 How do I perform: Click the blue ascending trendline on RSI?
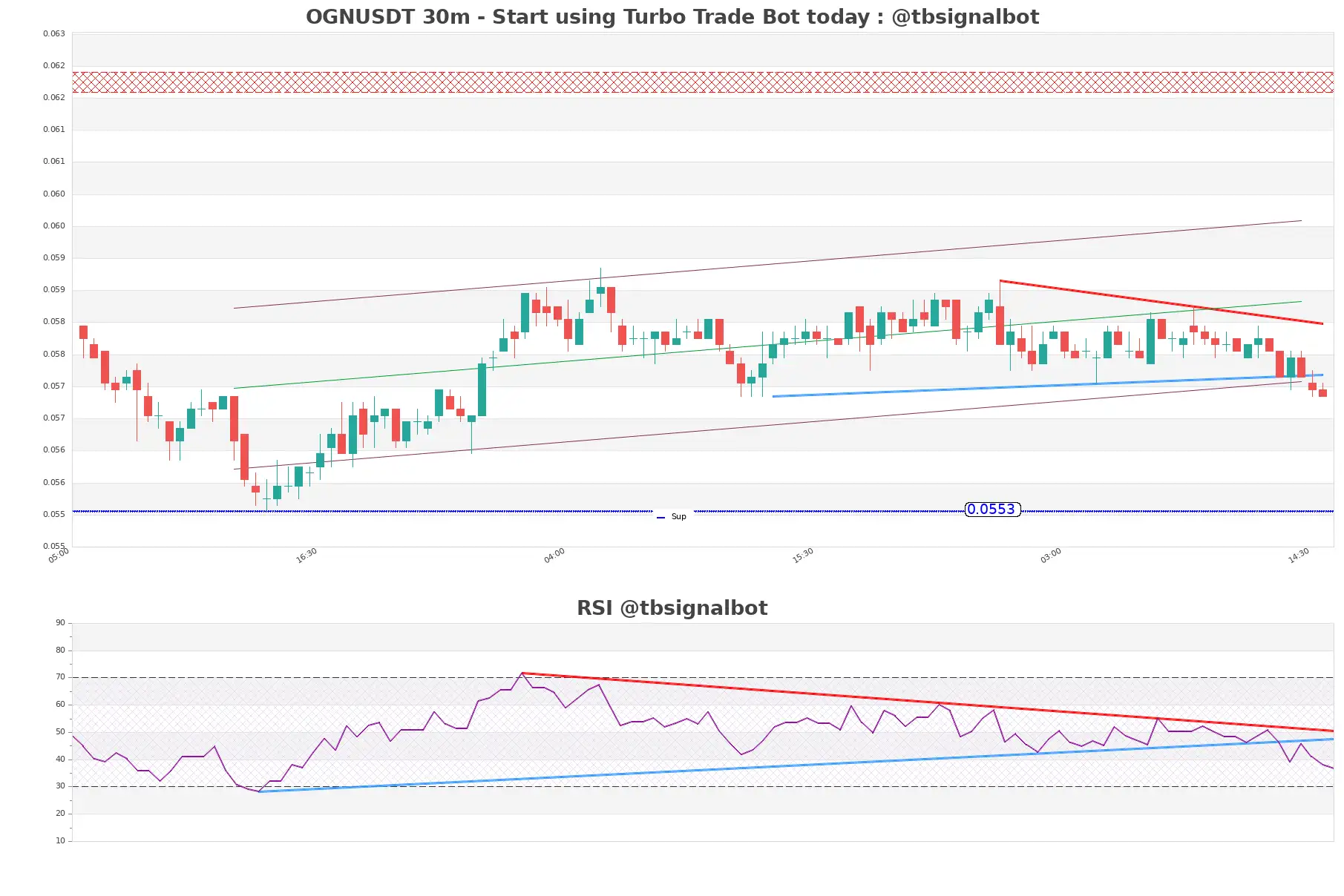(x=796, y=765)
